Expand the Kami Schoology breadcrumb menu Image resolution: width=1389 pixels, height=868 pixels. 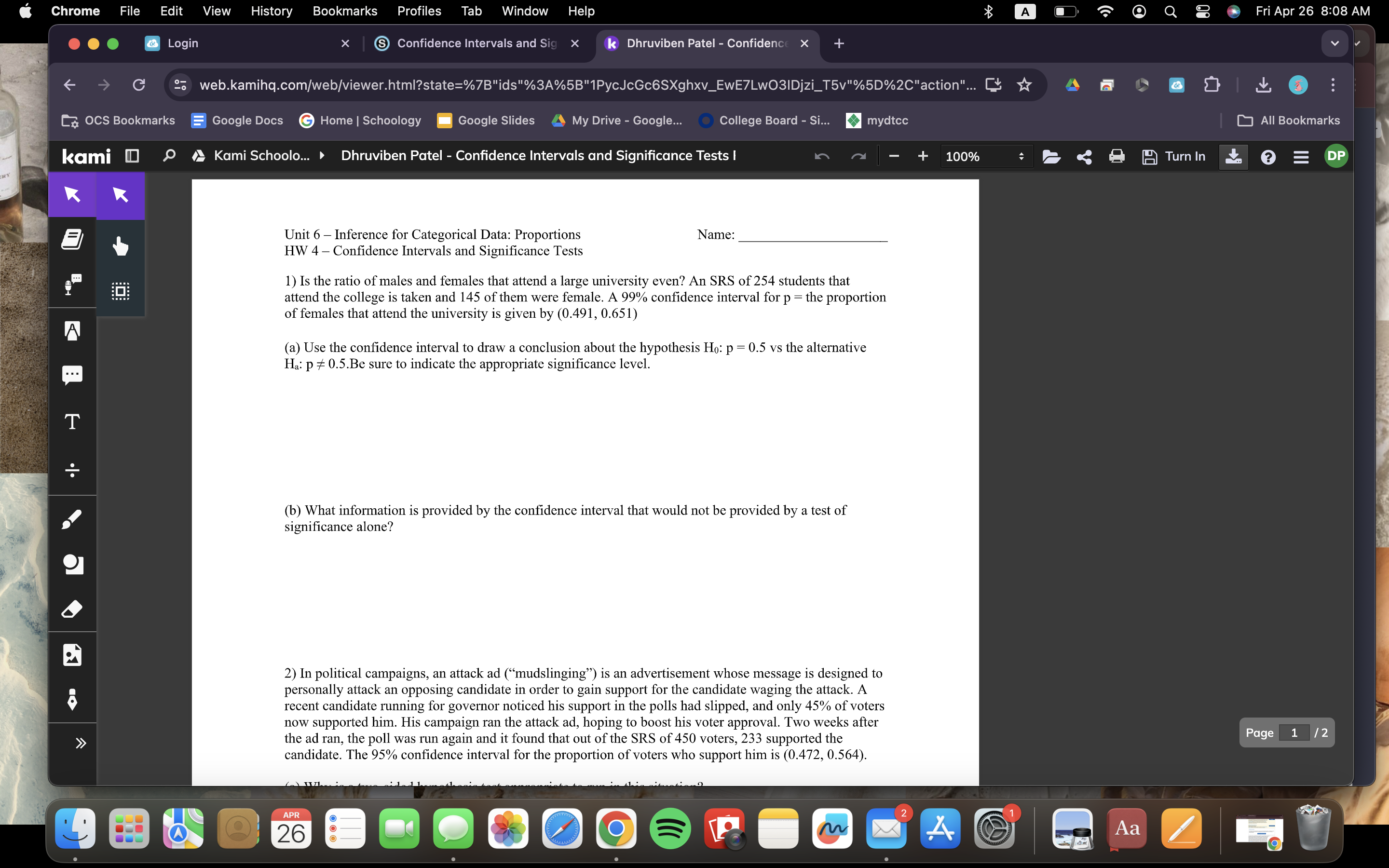coord(321,156)
